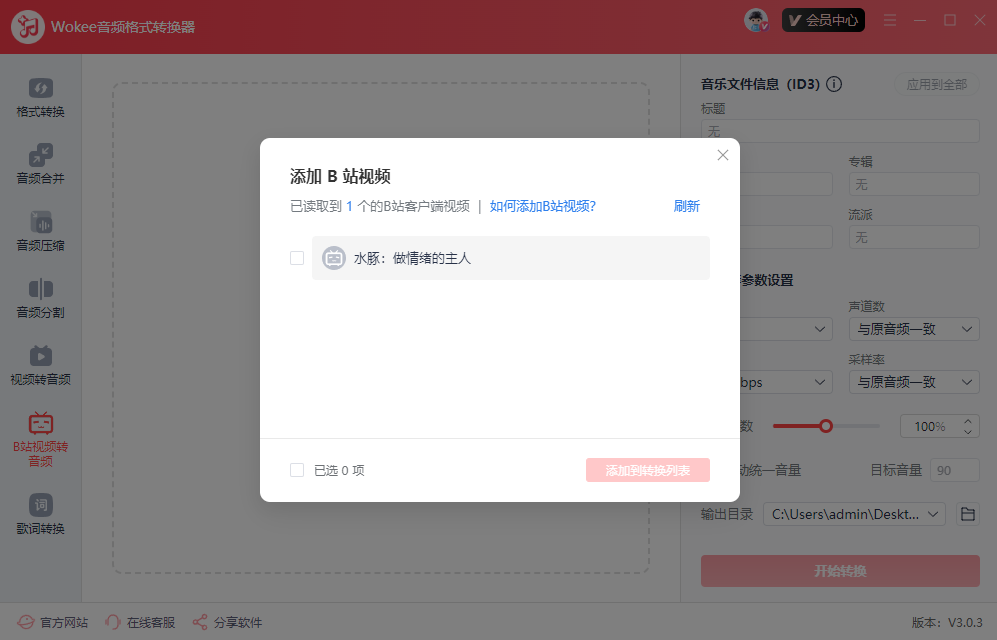997x640 pixels.
Task: Toggle the 已选 0 项 select-all checkbox
Action: coord(296,469)
